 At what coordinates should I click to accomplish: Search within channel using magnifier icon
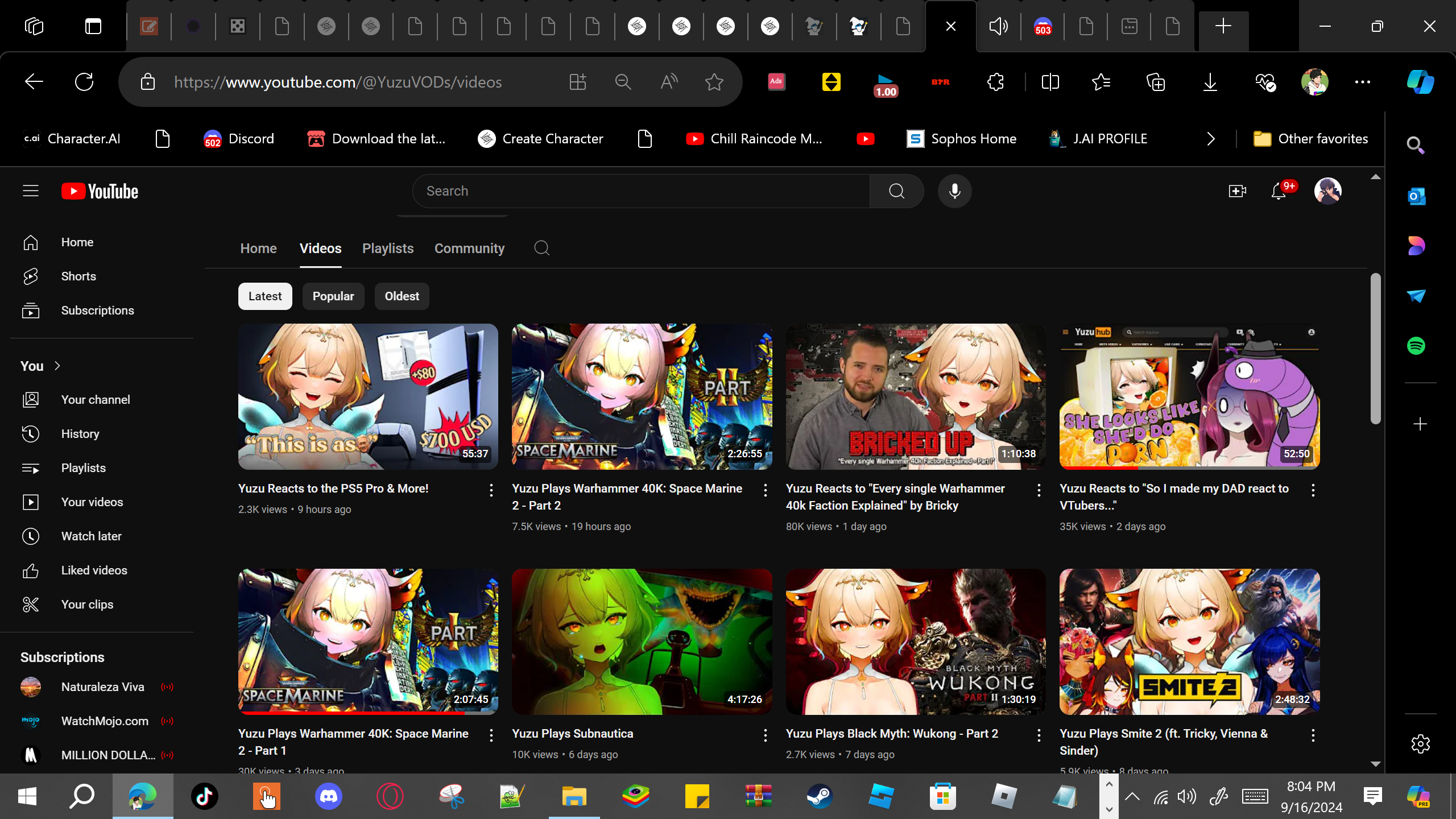(541, 248)
